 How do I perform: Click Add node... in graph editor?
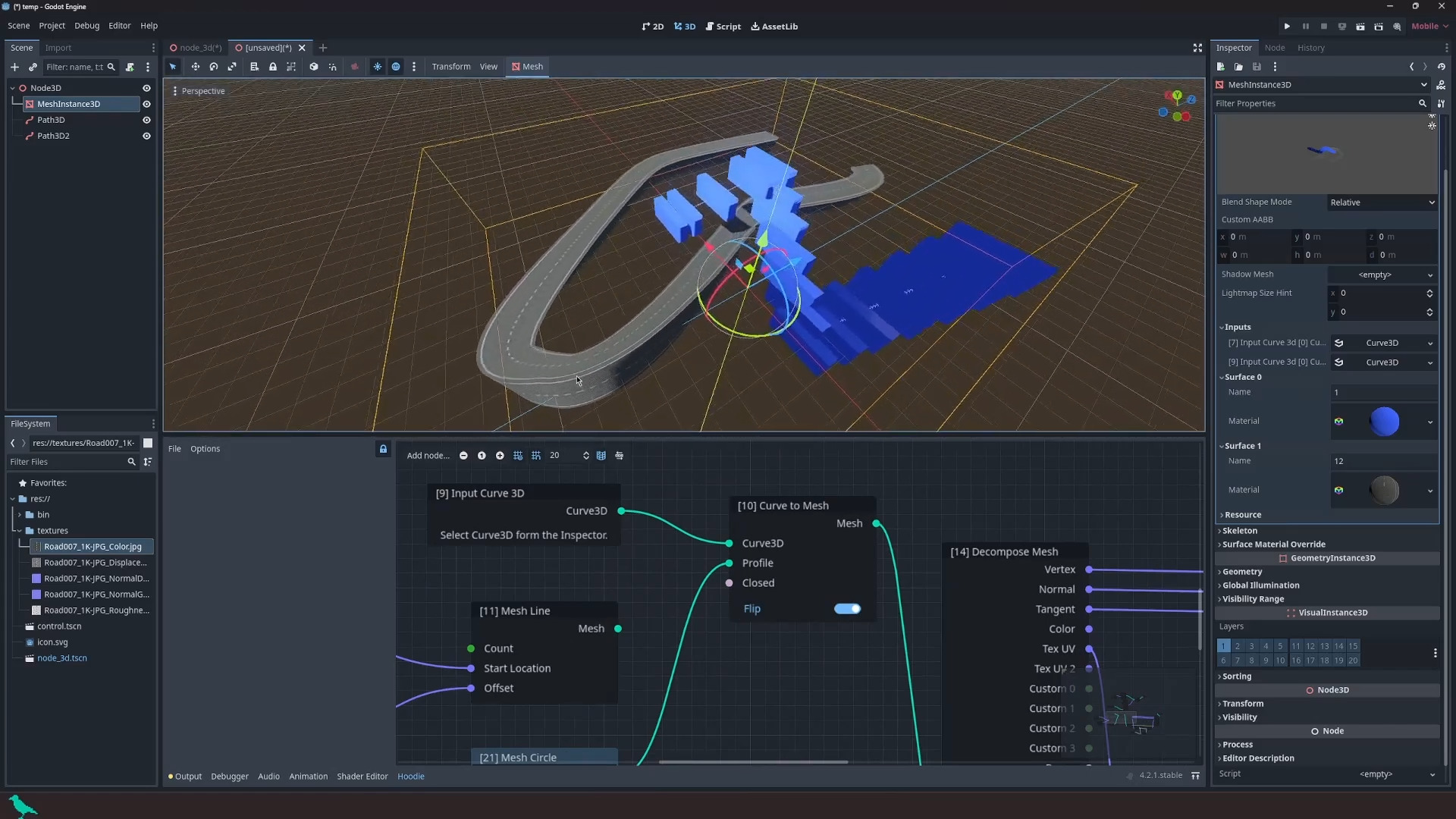click(428, 456)
